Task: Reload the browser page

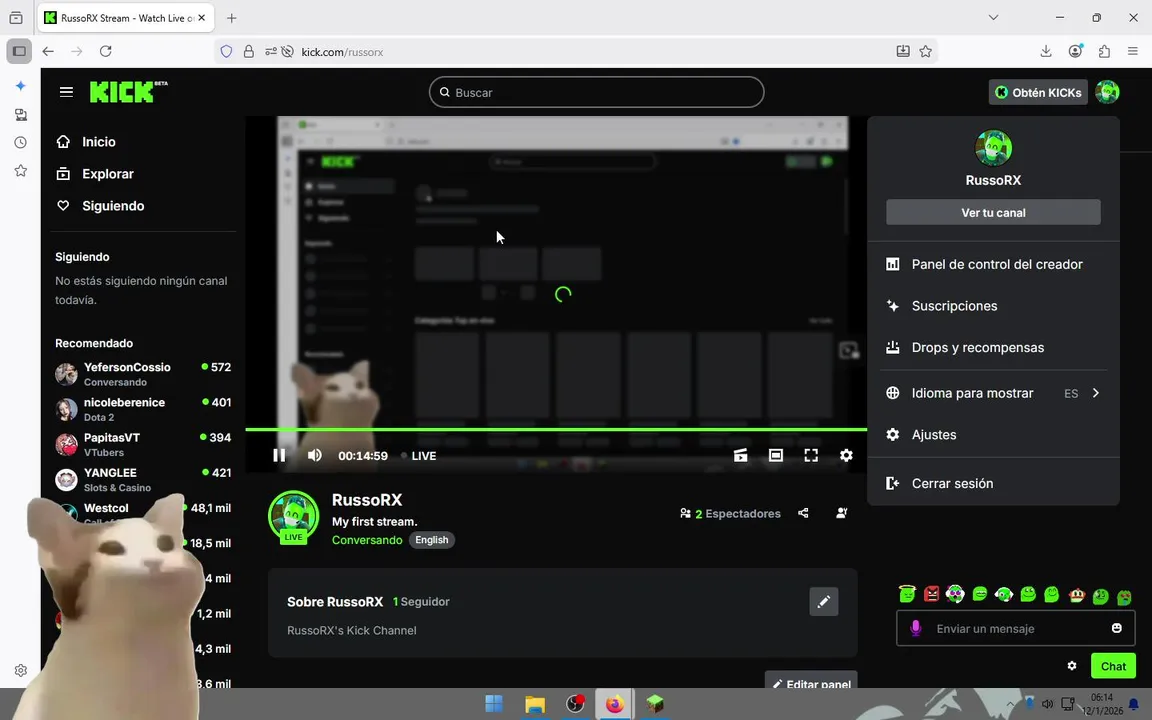Action: point(106,51)
